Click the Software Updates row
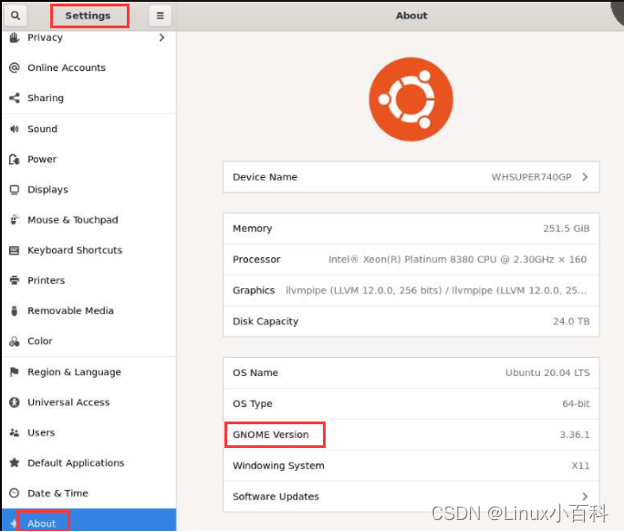The image size is (624, 532). click(x=411, y=496)
